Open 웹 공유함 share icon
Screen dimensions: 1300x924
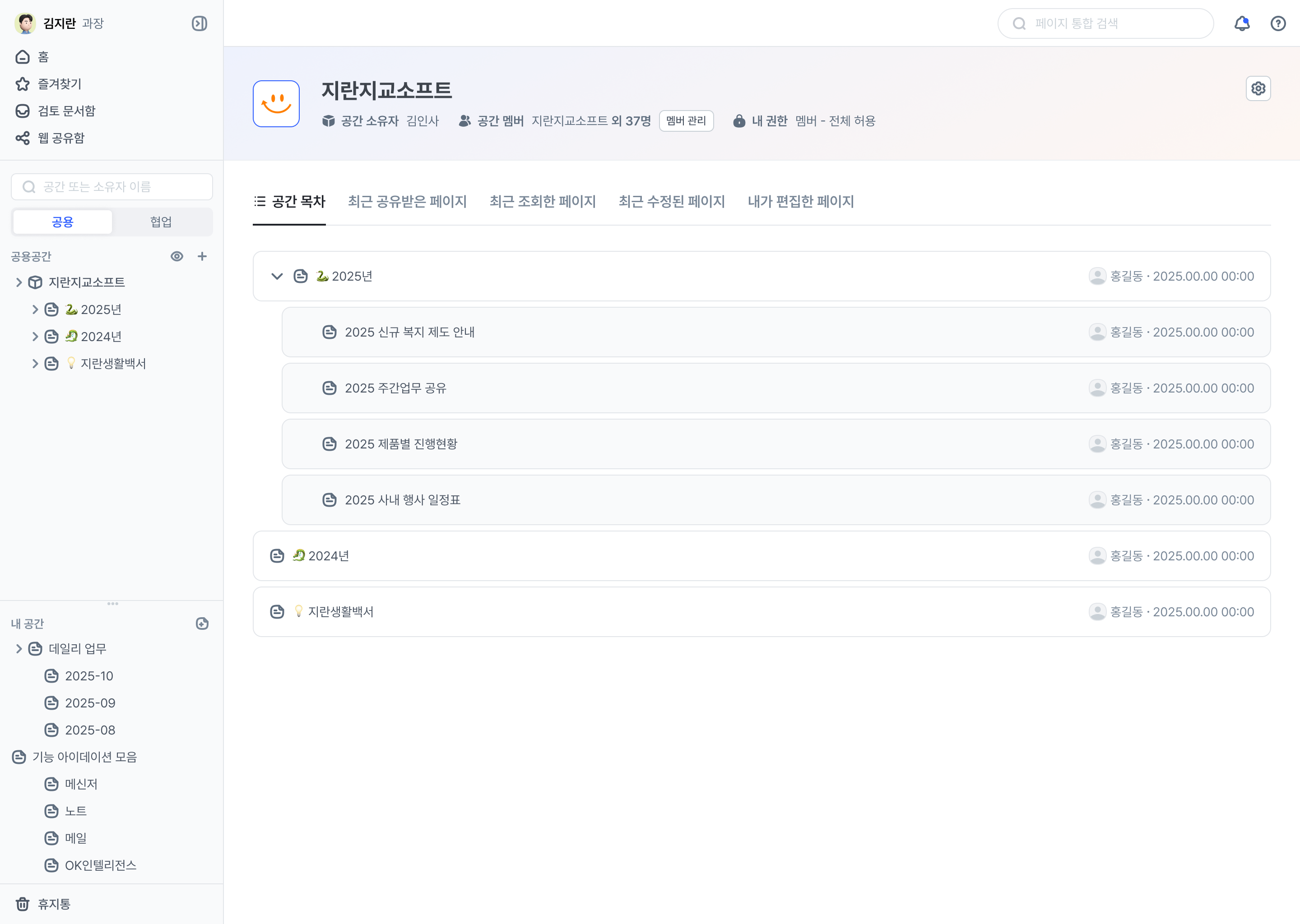23,138
